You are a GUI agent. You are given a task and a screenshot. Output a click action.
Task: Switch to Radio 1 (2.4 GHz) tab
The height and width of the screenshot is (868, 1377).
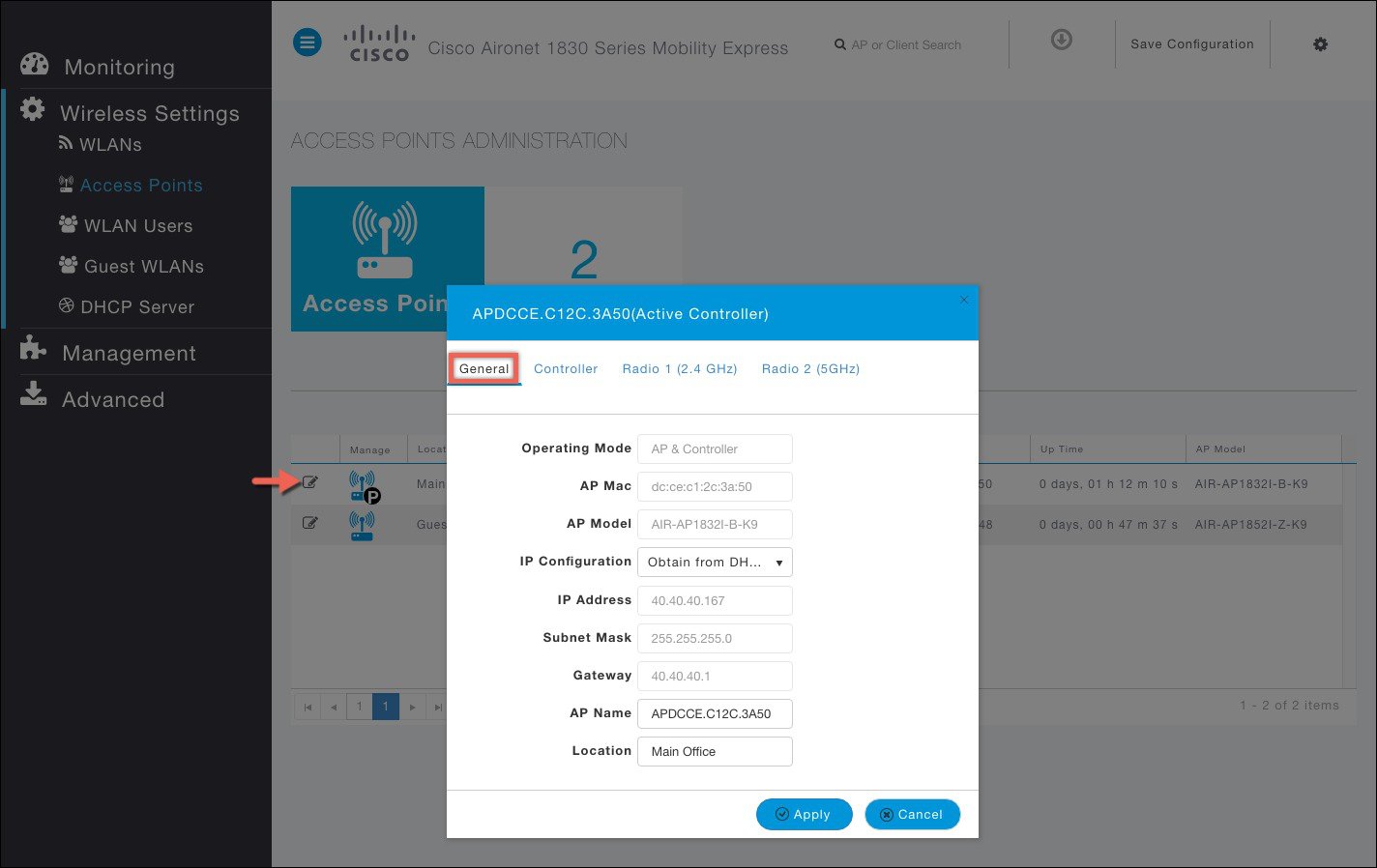tap(680, 369)
